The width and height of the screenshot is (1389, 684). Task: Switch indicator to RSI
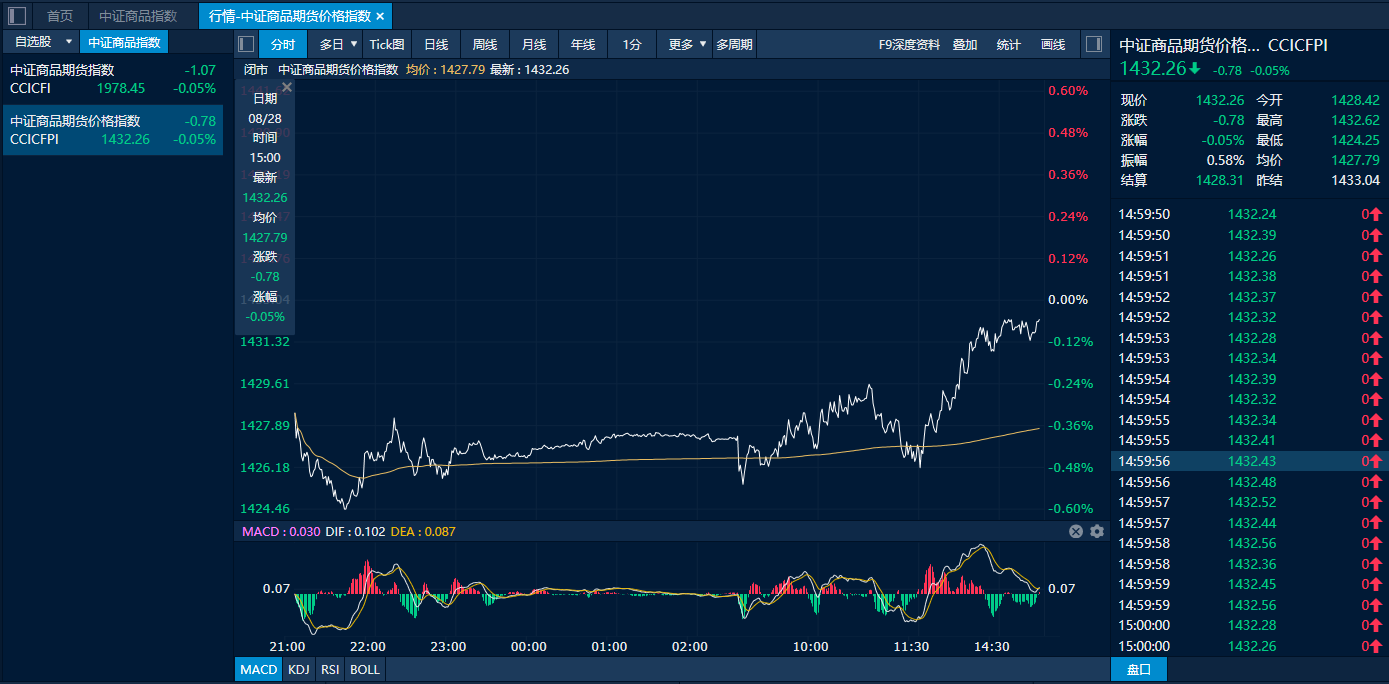tap(329, 669)
